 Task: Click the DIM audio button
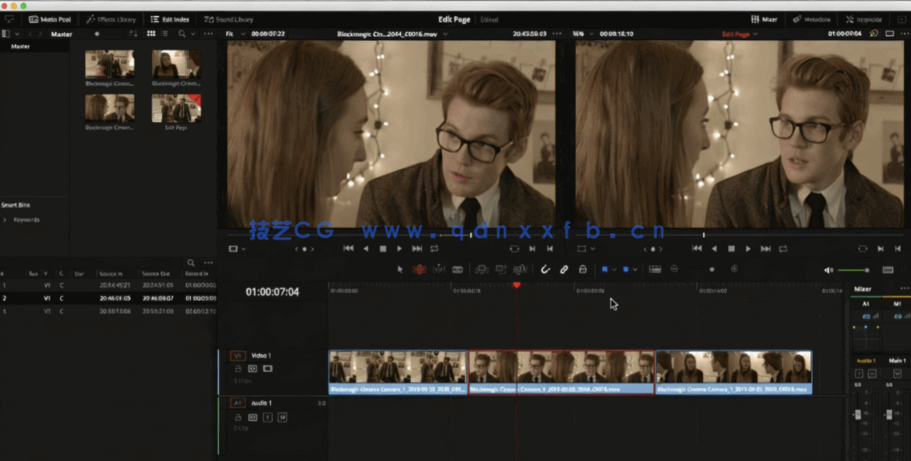tap(888, 270)
